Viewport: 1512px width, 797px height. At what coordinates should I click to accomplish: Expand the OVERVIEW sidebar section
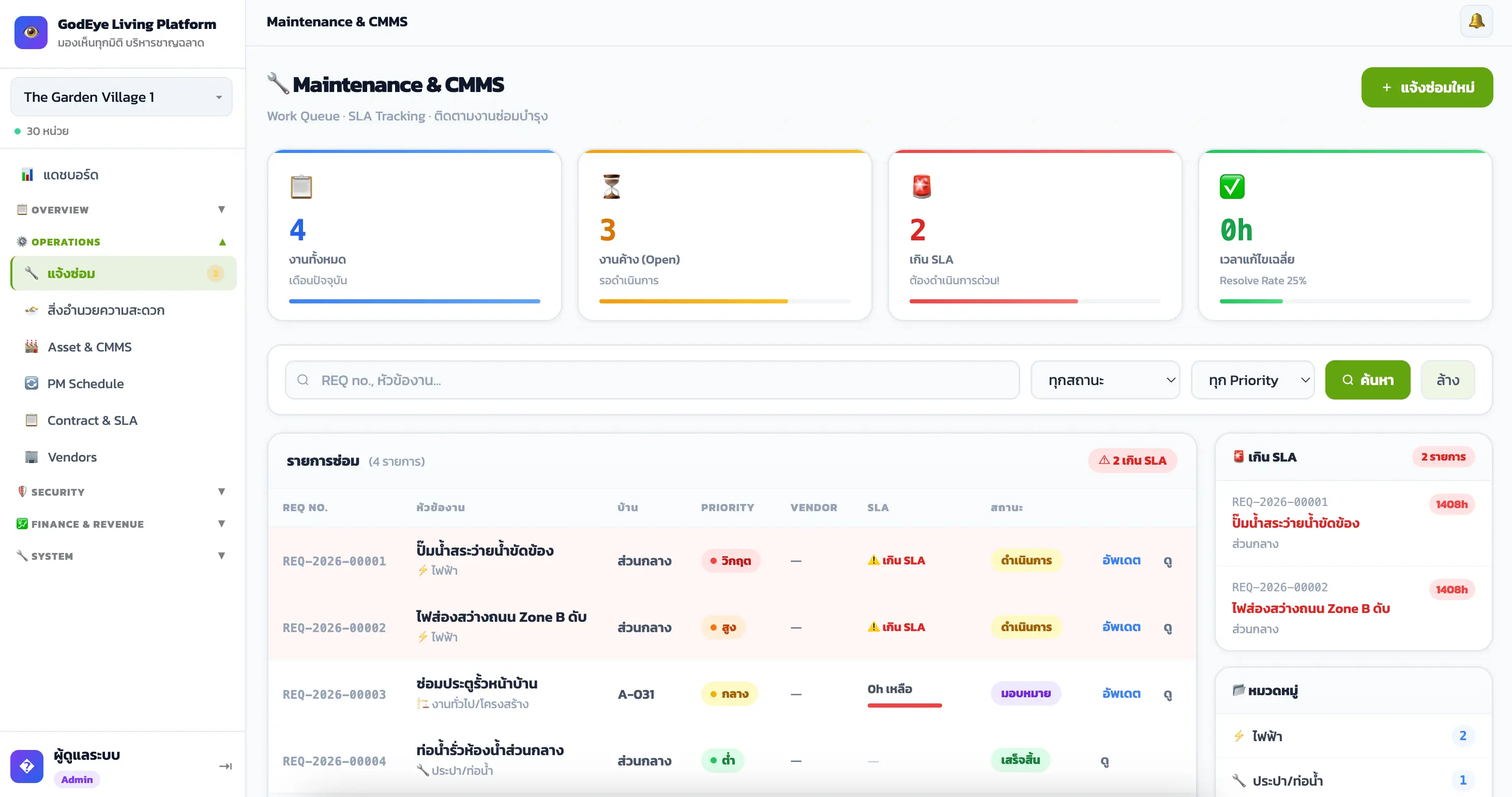tap(122, 209)
